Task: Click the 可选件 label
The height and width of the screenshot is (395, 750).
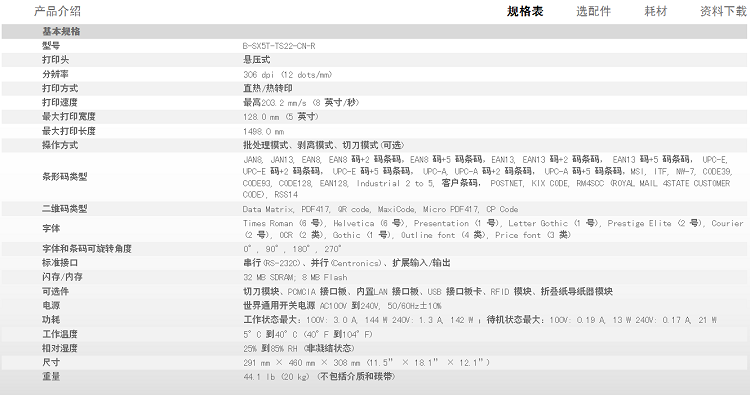Action: pyautogui.click(x=55, y=291)
